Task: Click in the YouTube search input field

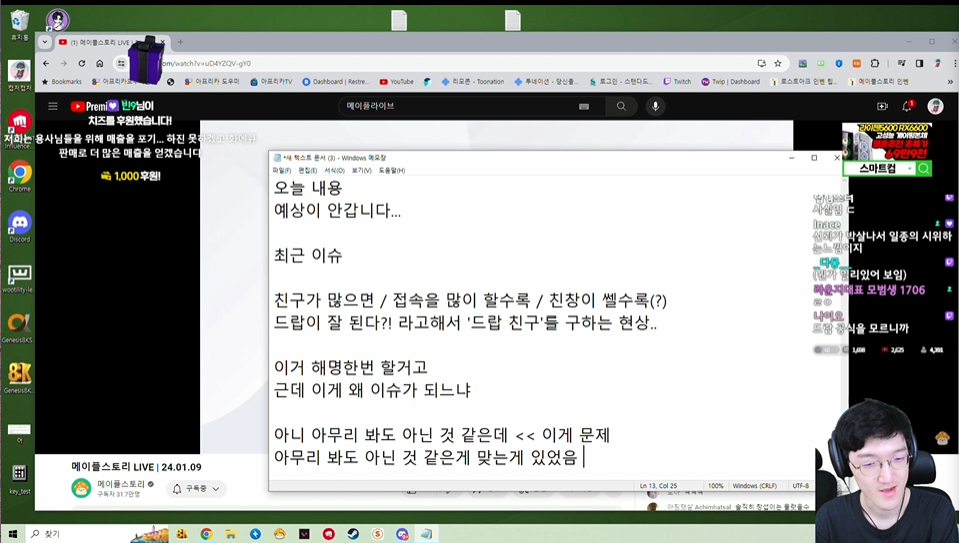Action: [x=460, y=106]
